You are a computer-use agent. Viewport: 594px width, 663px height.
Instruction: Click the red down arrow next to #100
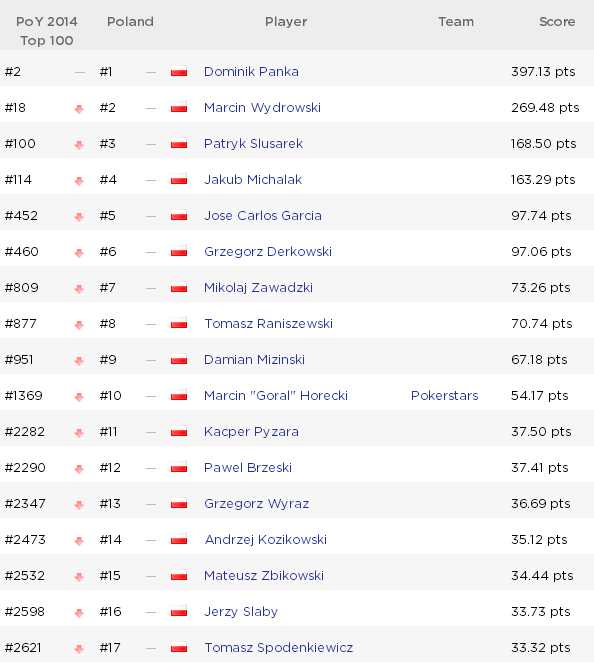click(x=79, y=145)
